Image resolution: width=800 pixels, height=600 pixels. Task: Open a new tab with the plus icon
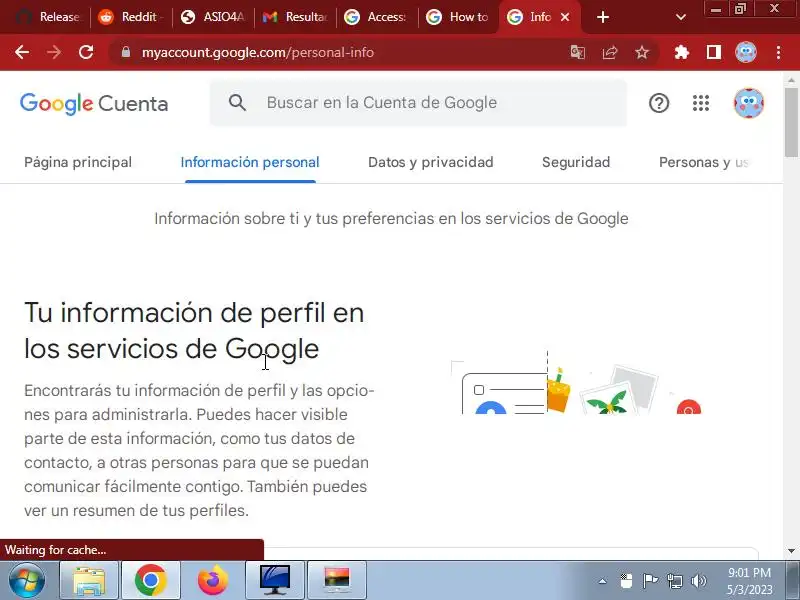click(603, 17)
